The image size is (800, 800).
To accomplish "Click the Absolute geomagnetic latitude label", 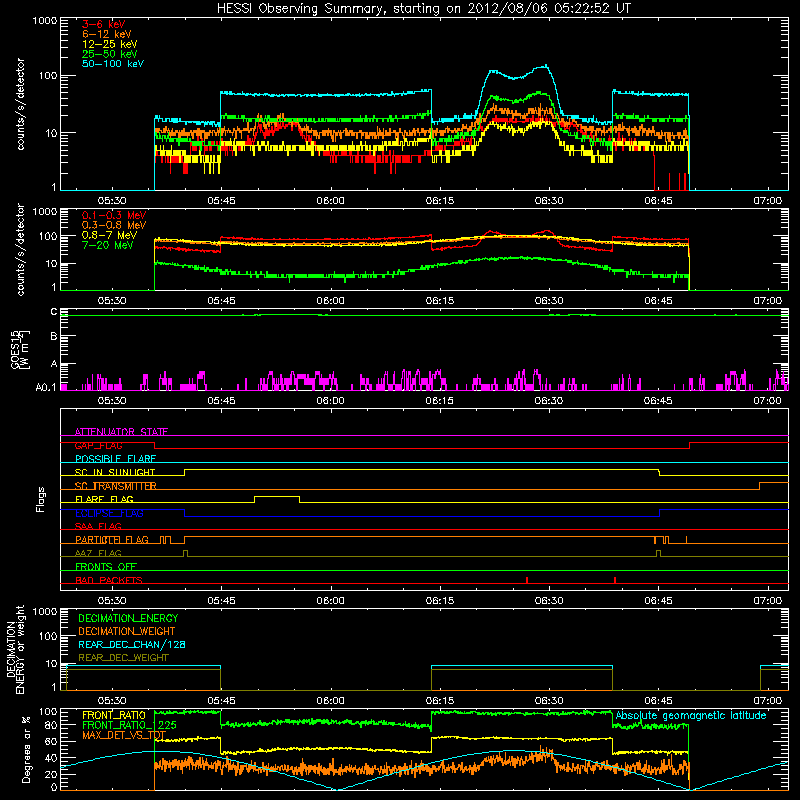I will point(691,715).
